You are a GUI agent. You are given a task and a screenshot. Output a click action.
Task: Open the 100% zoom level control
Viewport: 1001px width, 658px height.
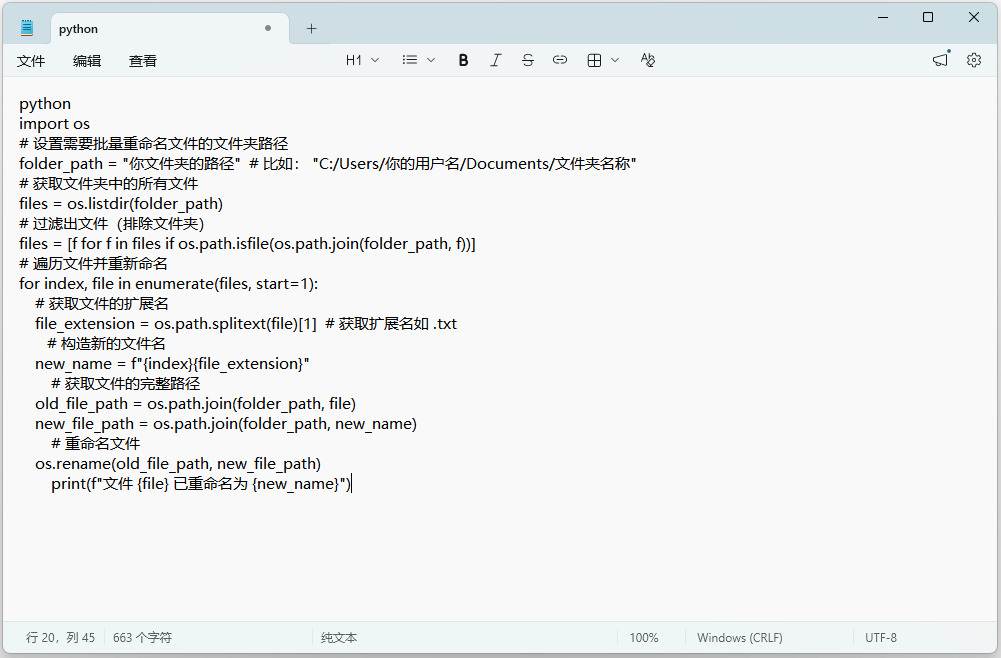coord(644,638)
